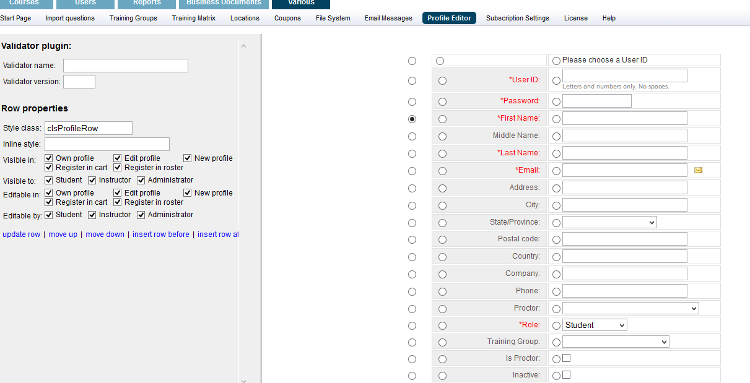The width and height of the screenshot is (750, 383).
Task: Click the panel scroll-up arrow icon
Action: point(243,46)
